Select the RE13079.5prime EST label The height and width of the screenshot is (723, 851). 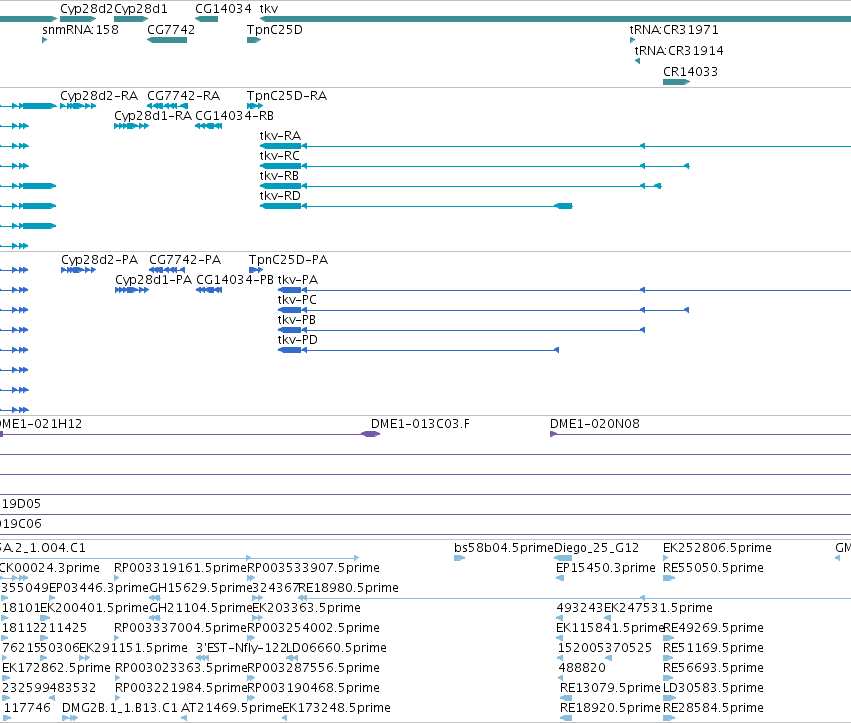tap(610, 688)
